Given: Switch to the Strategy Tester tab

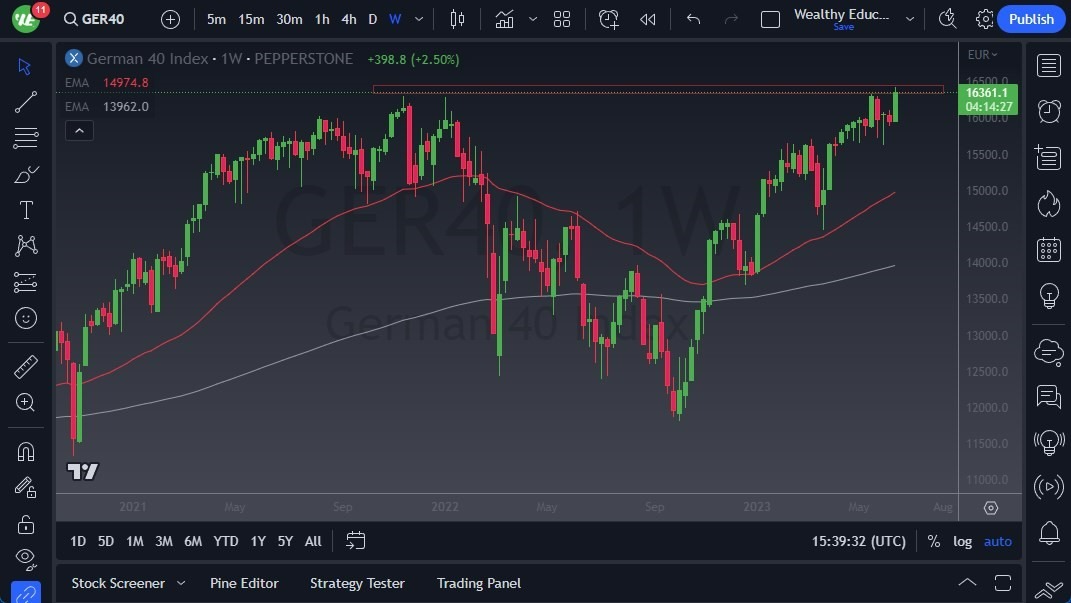Looking at the screenshot, I should pos(357,583).
